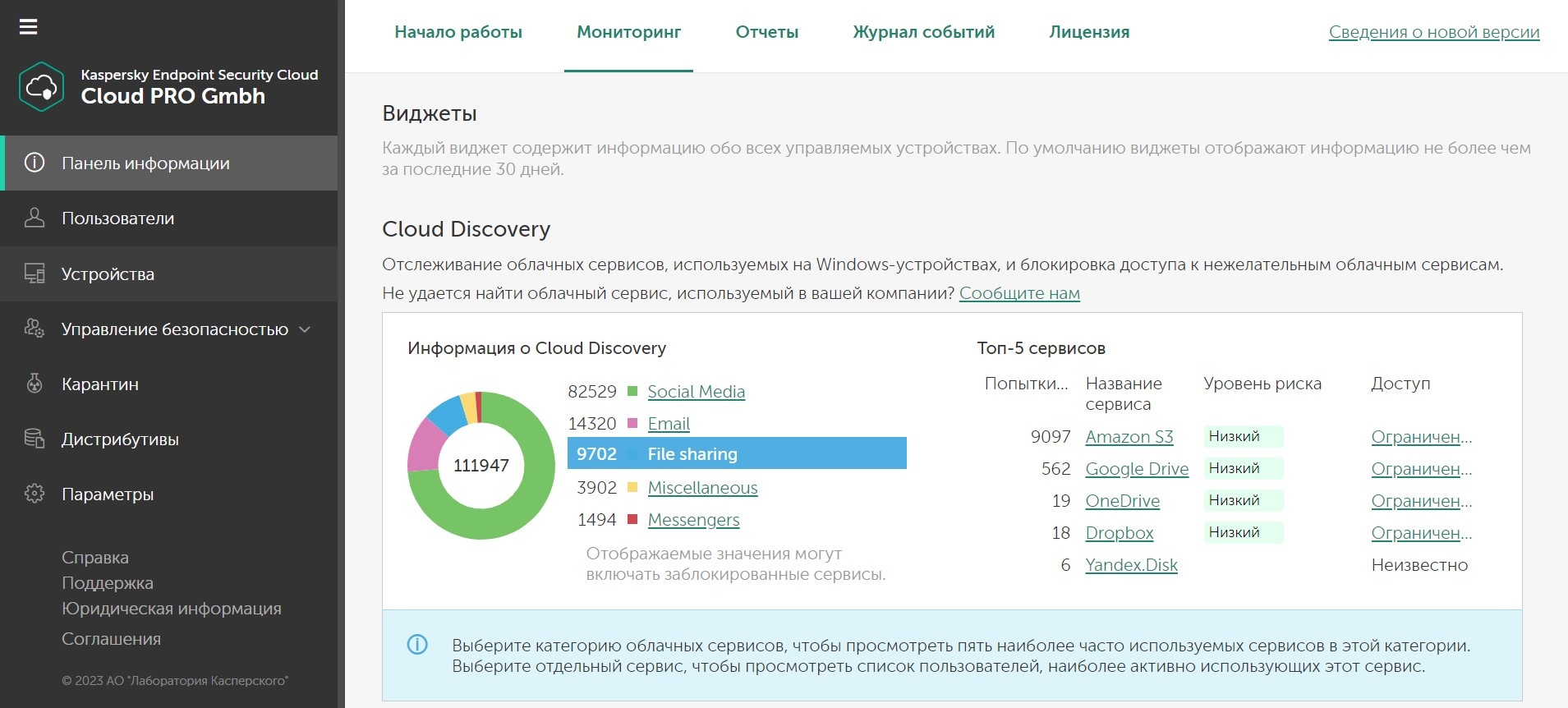Click the pink Email legend swatch
Screen dimensions: 1568x708
(x=632, y=423)
